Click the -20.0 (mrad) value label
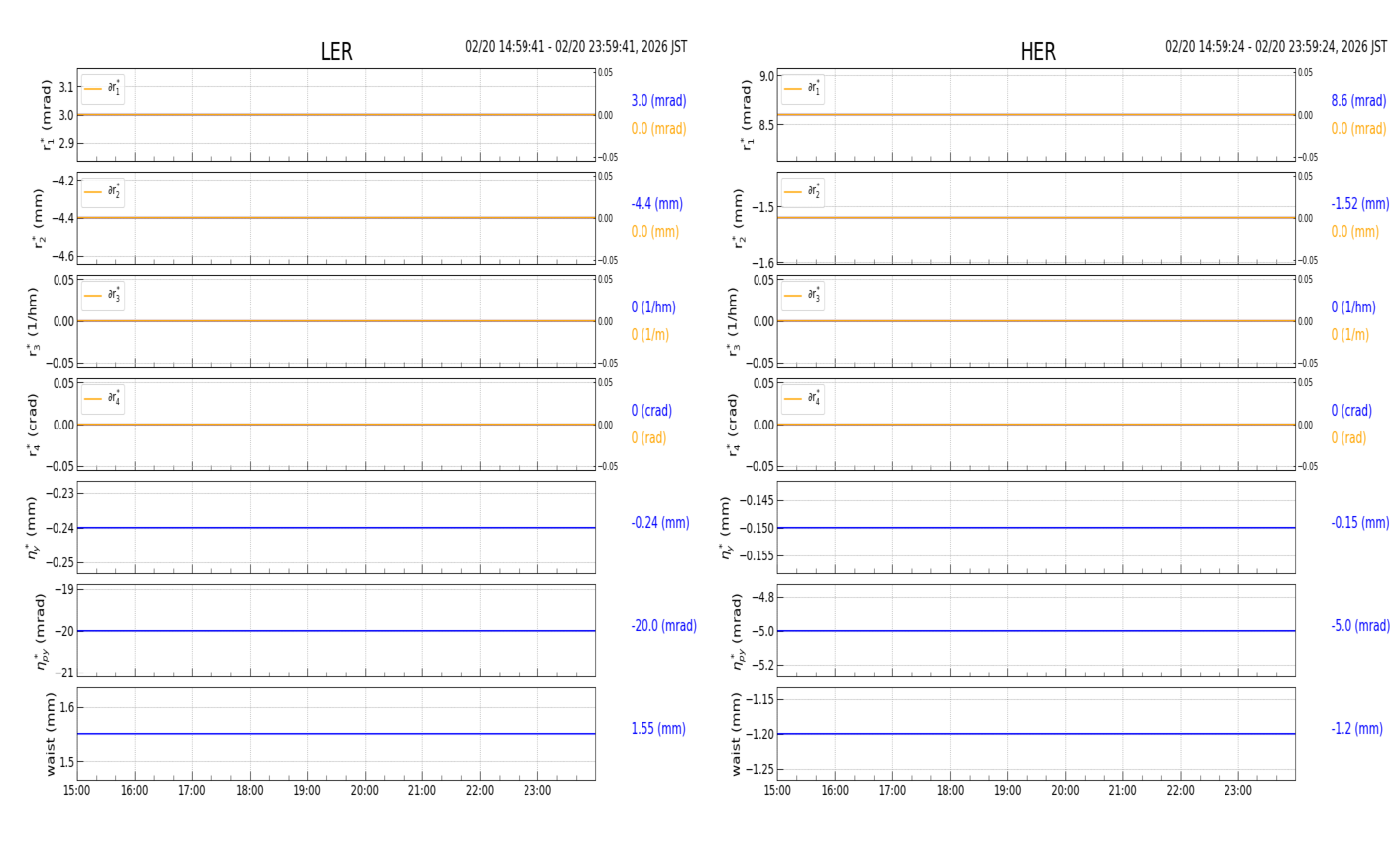Image resolution: width=1400 pixels, height=857 pixels. [663, 626]
